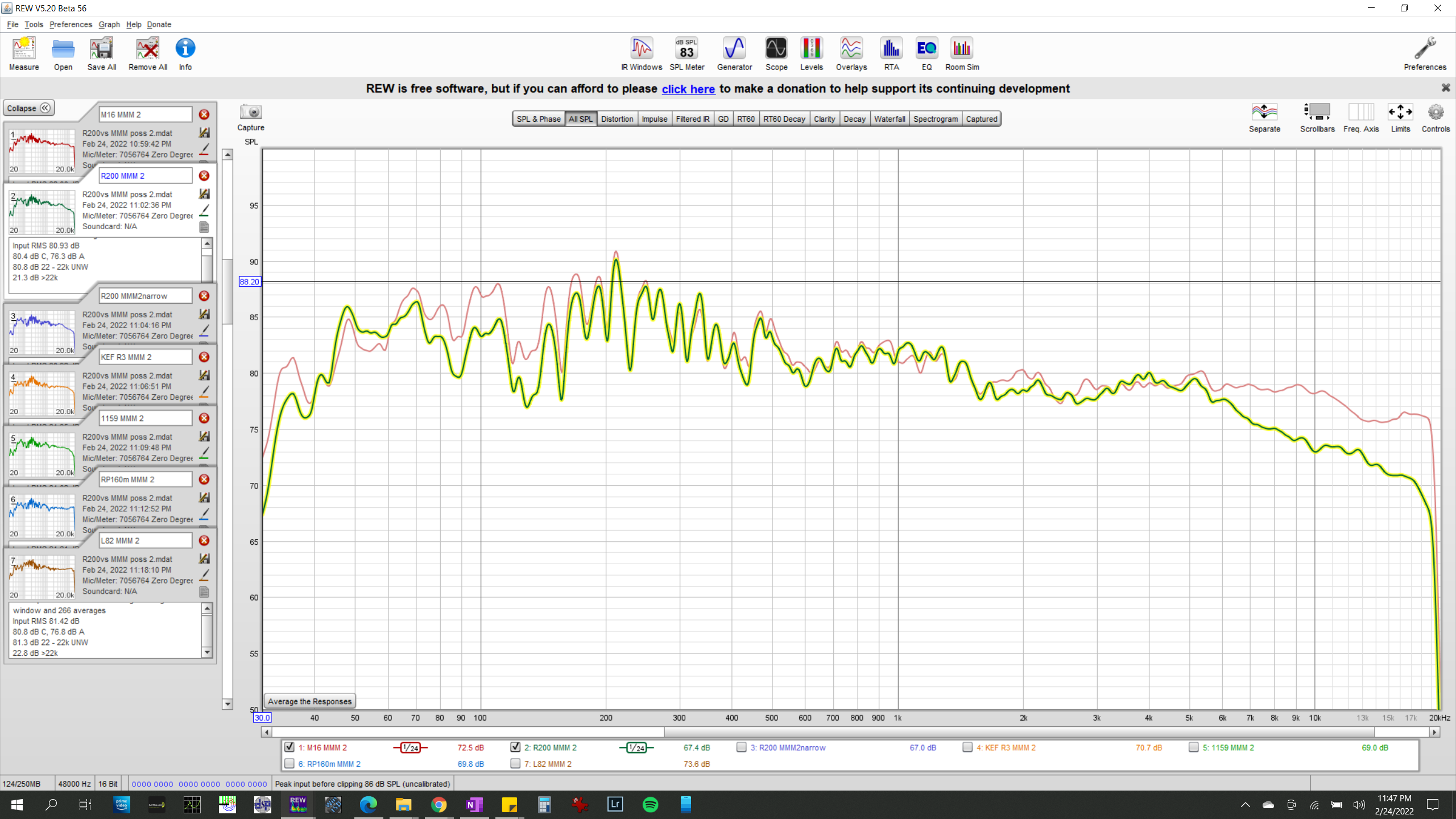
Task: Remove the M16 MMM 2 measurement
Action: pos(204,114)
